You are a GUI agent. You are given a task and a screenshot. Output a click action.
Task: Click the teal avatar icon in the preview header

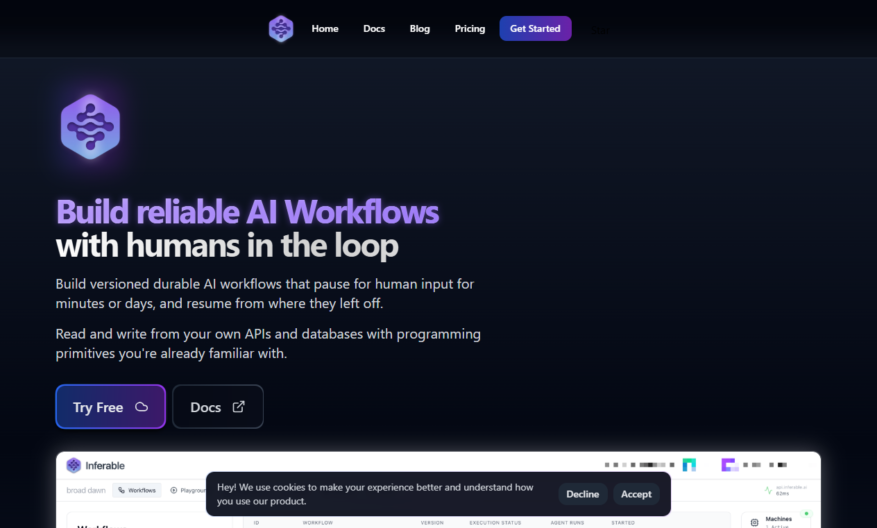click(689, 465)
